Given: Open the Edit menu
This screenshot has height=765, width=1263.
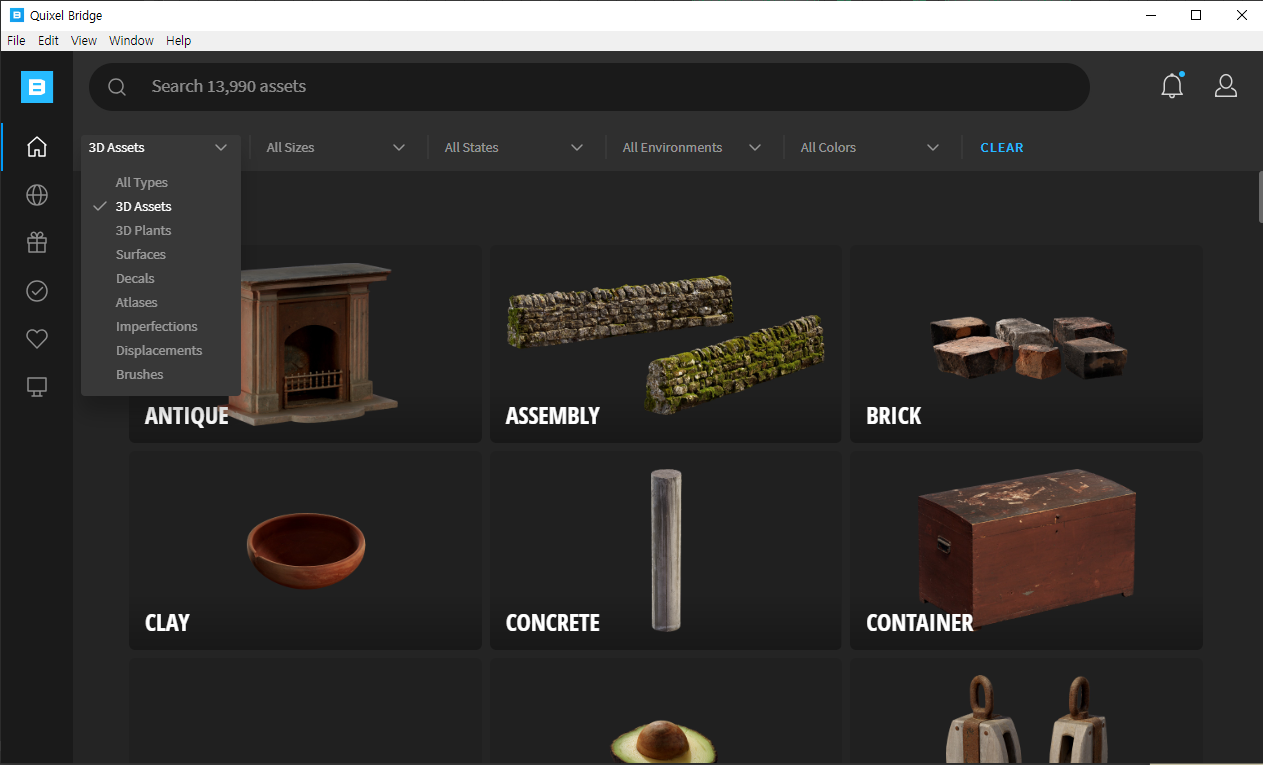Looking at the screenshot, I should pos(48,41).
